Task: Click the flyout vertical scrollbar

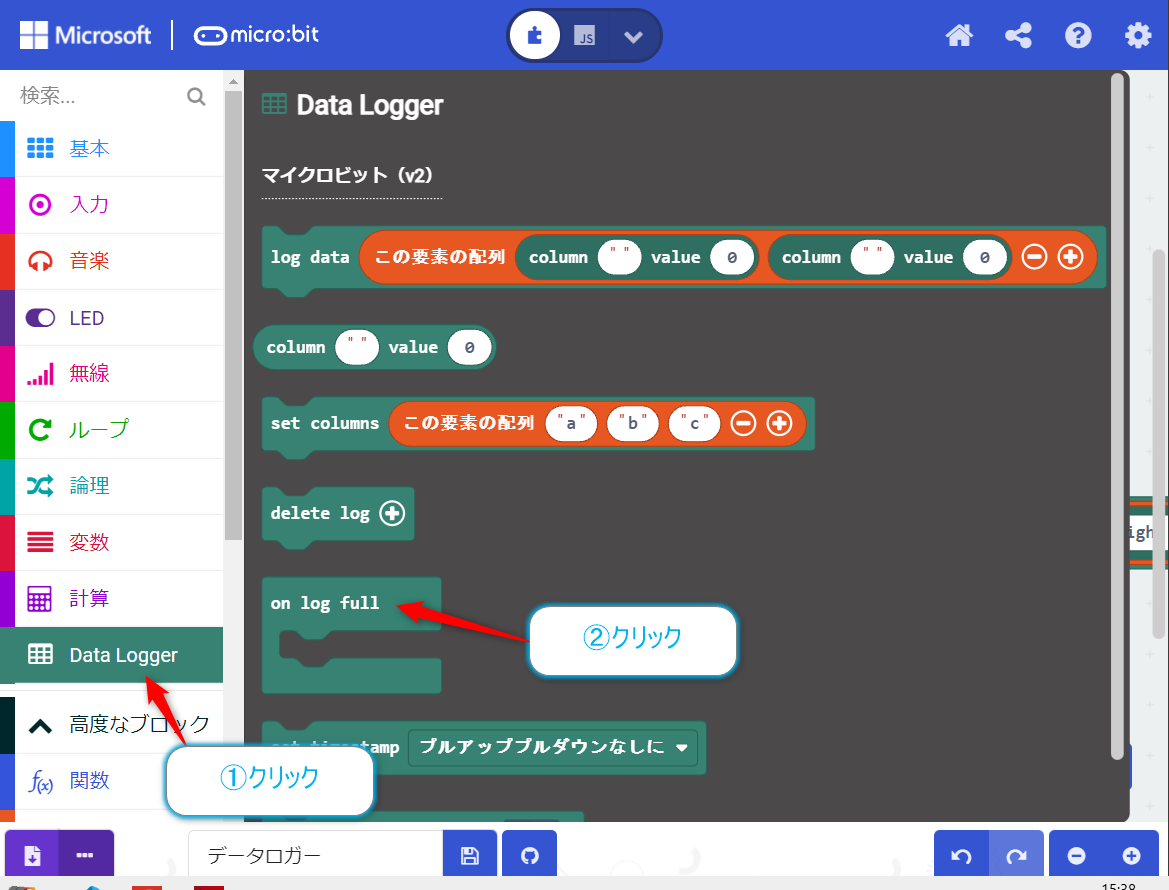Action: pyautogui.click(x=1117, y=415)
